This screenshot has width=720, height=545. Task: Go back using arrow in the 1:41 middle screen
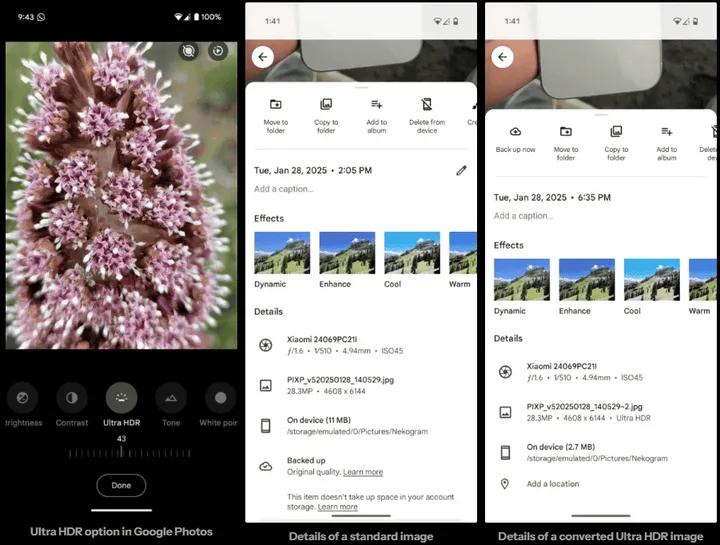coord(263,57)
